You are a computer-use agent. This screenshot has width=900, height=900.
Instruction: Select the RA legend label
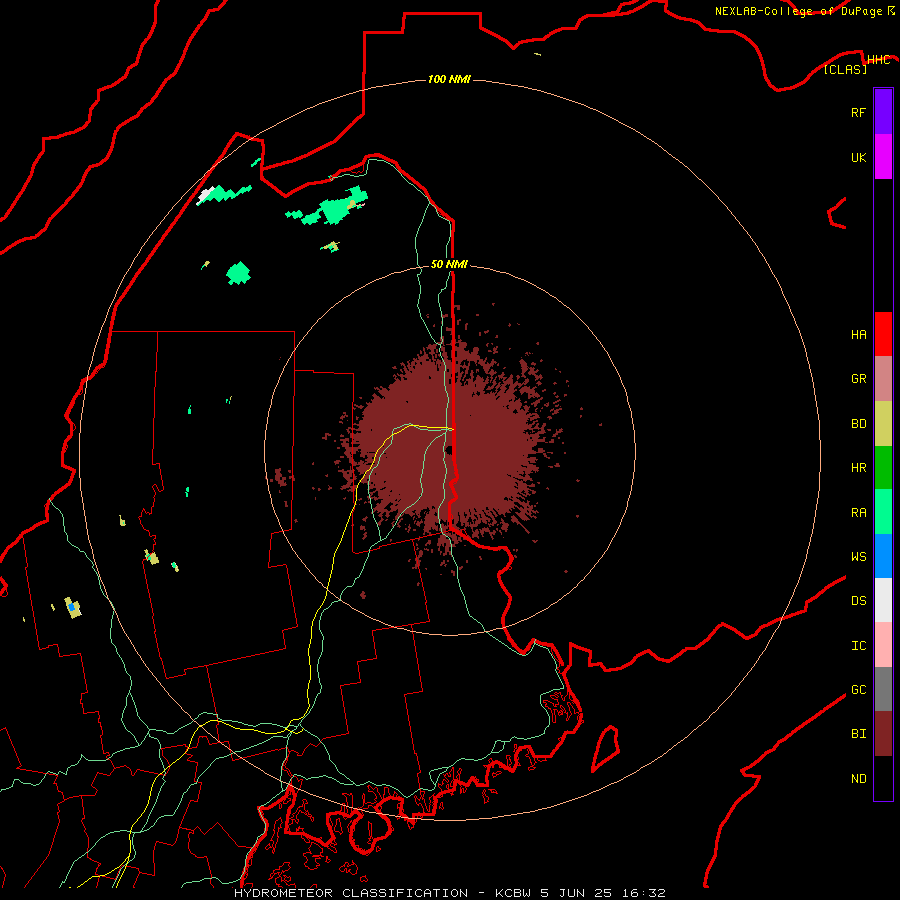coord(858,512)
